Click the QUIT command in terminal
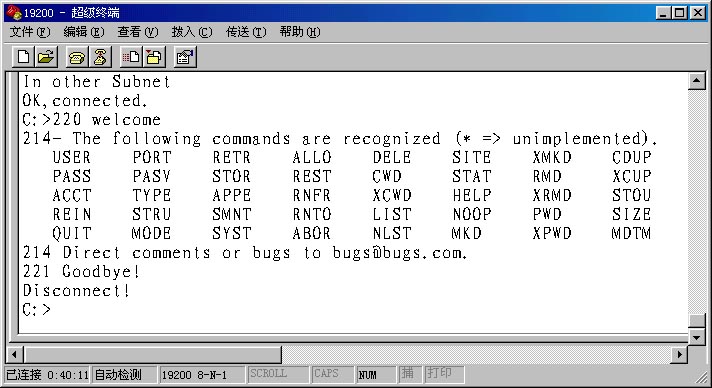Image resolution: width=712 pixels, height=388 pixels. tap(72, 233)
